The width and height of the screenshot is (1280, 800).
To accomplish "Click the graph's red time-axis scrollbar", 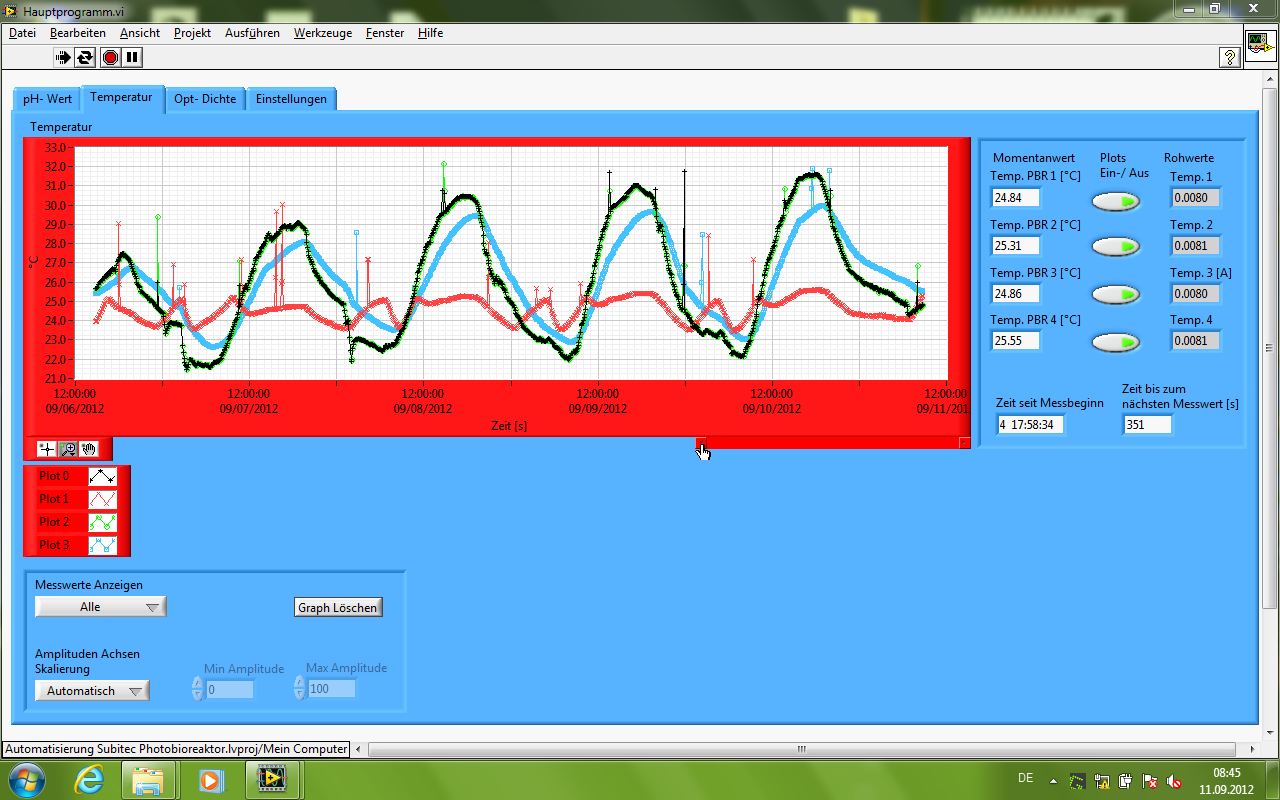I will click(x=833, y=443).
